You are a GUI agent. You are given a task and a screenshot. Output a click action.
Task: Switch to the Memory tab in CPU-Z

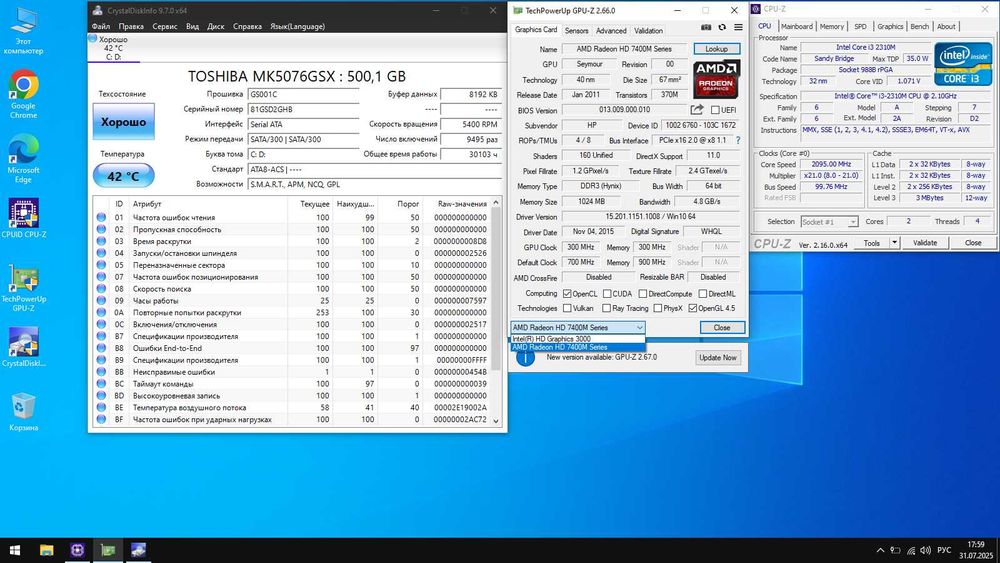[832, 27]
